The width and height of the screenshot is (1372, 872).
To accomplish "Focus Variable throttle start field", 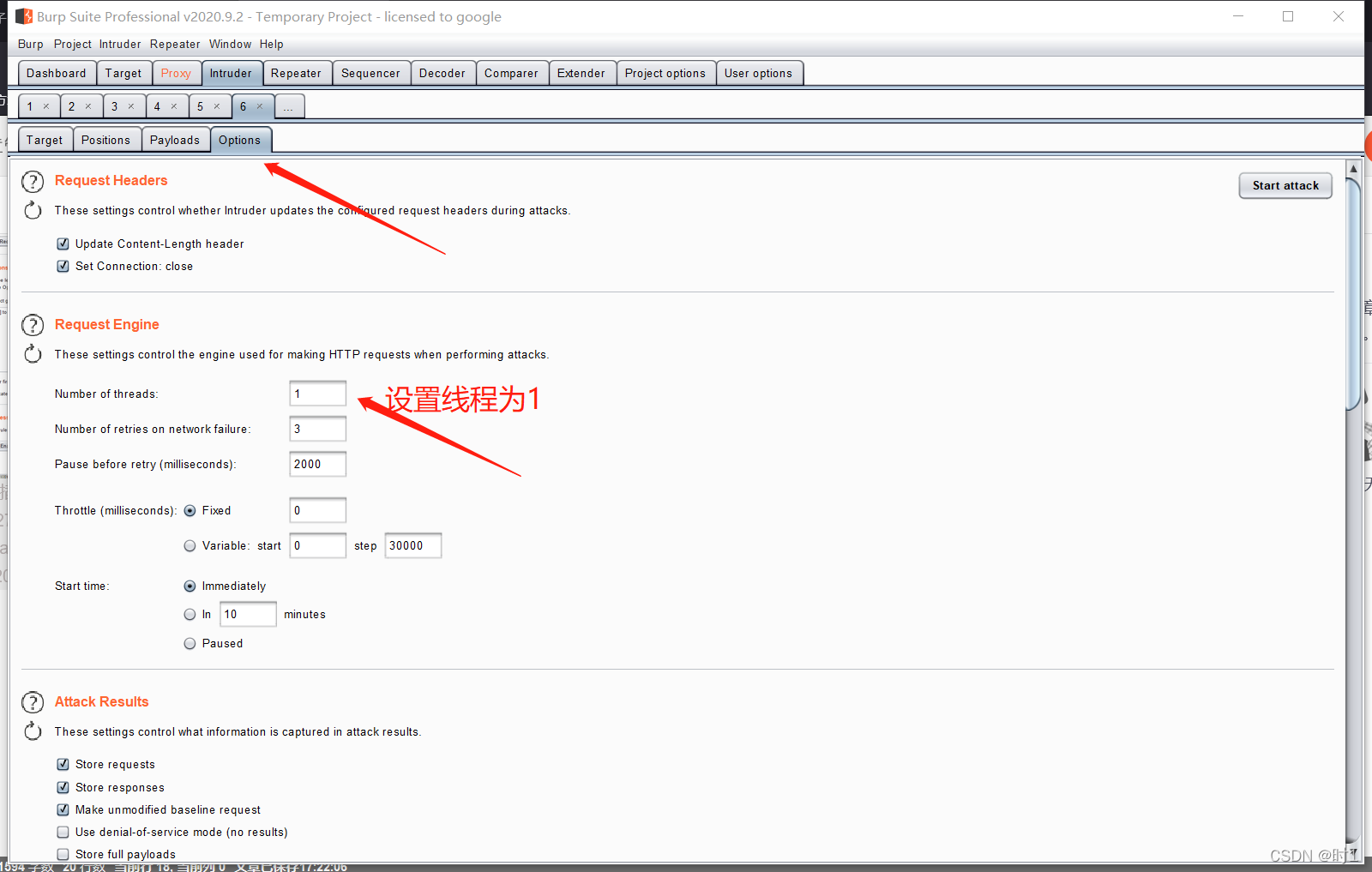I will click(318, 545).
